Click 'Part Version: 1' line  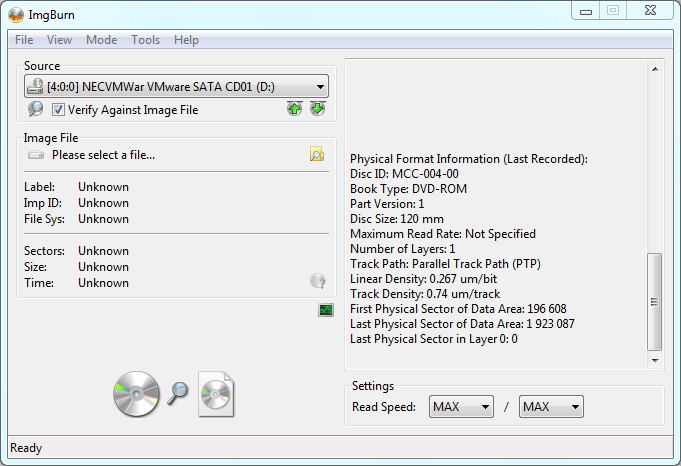tap(387, 204)
